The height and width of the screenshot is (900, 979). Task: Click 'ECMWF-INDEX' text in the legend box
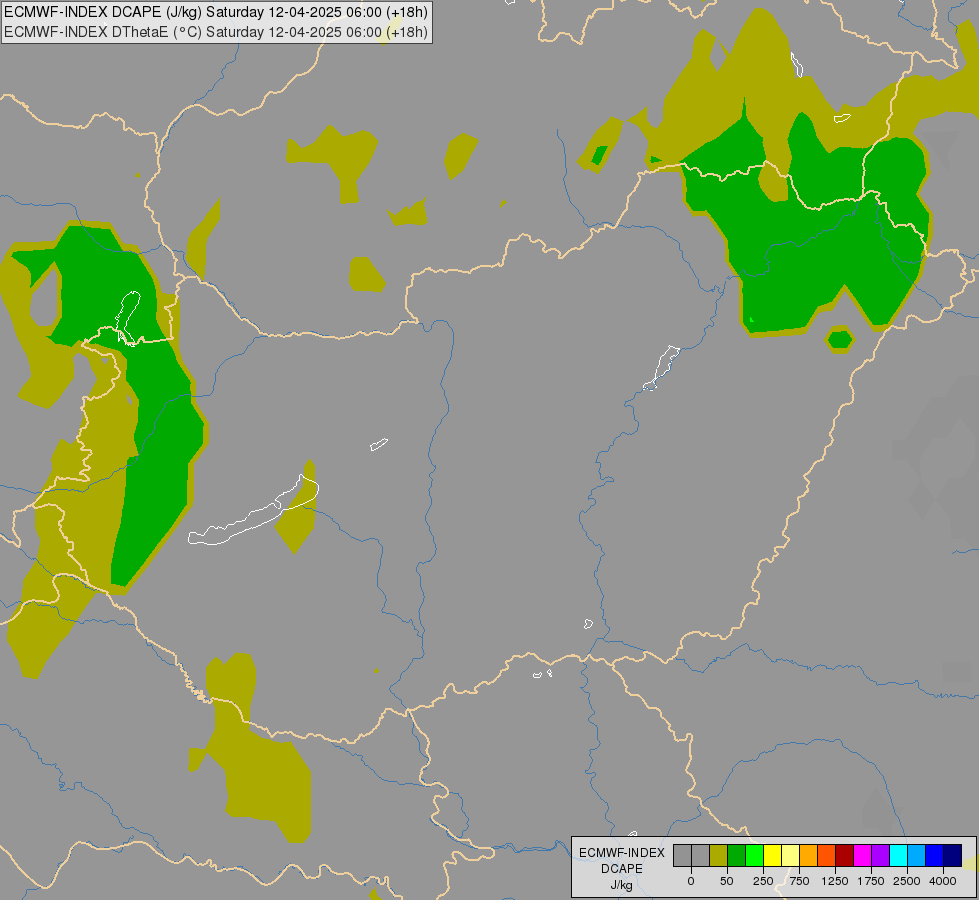622,853
